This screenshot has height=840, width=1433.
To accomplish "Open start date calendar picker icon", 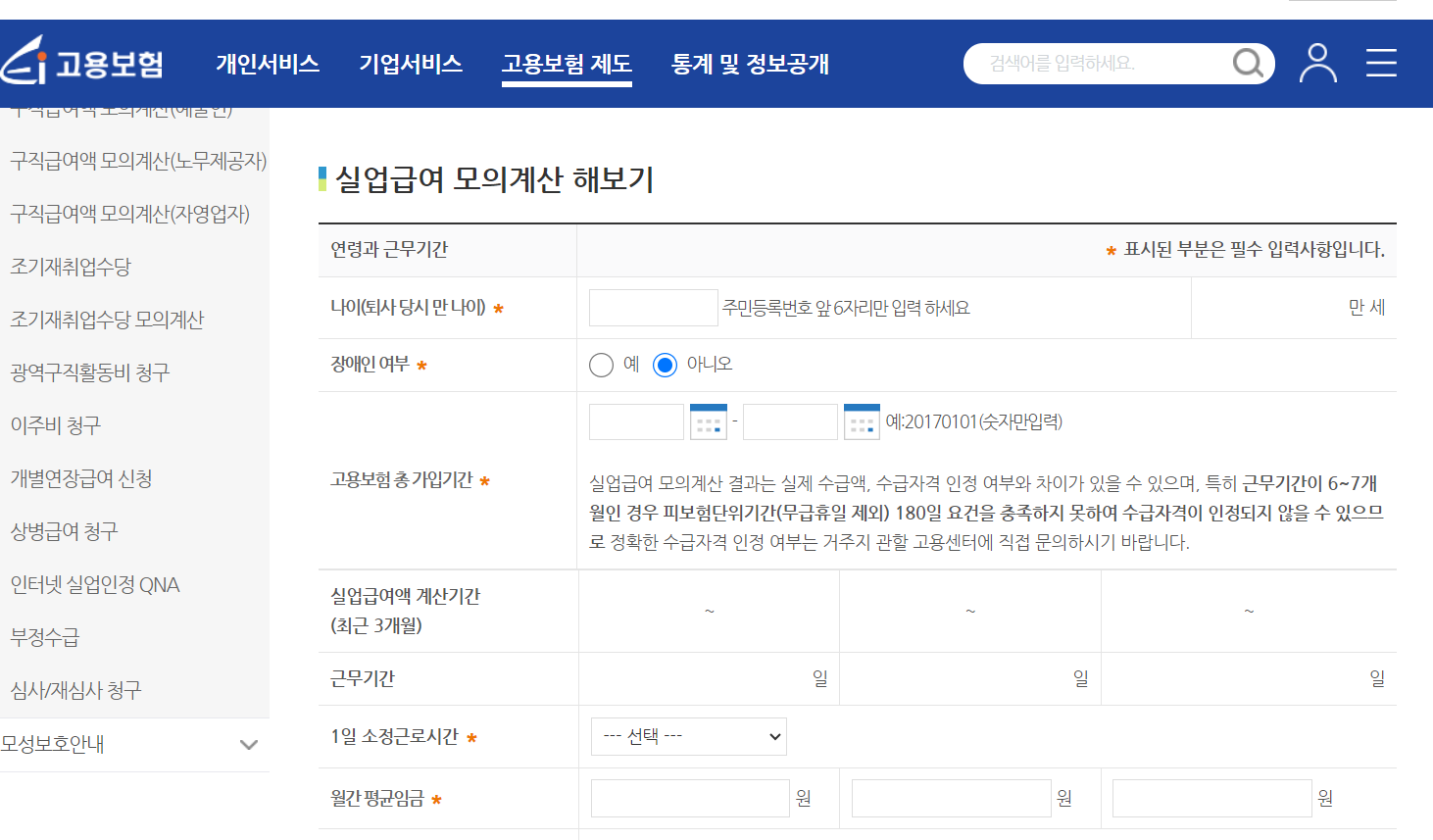I will (x=709, y=422).
